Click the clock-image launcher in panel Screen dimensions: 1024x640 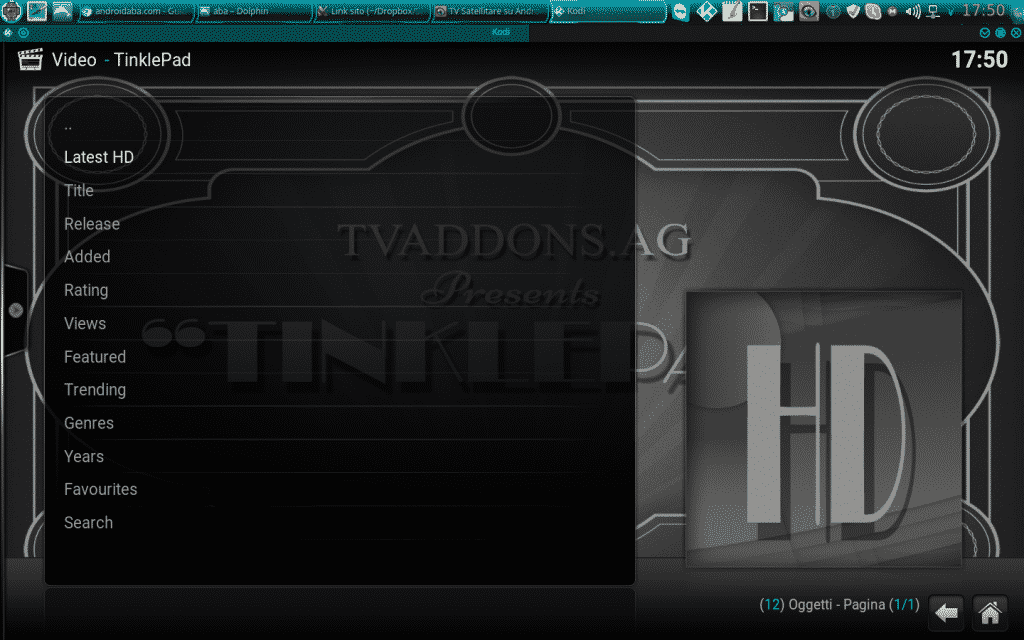[783, 11]
